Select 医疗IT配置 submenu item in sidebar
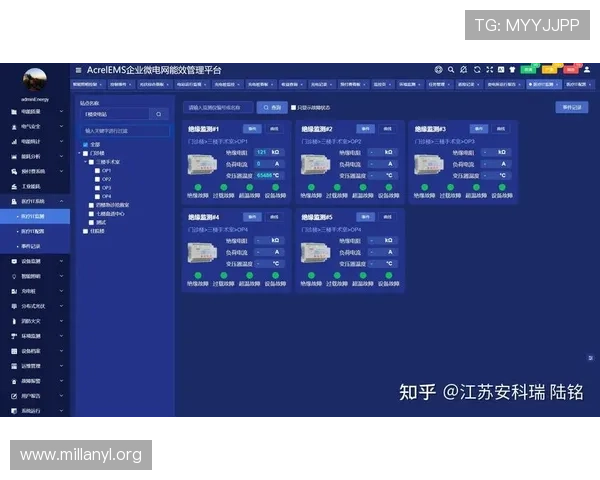Viewport: 600px width, 480px height. (x=35, y=231)
